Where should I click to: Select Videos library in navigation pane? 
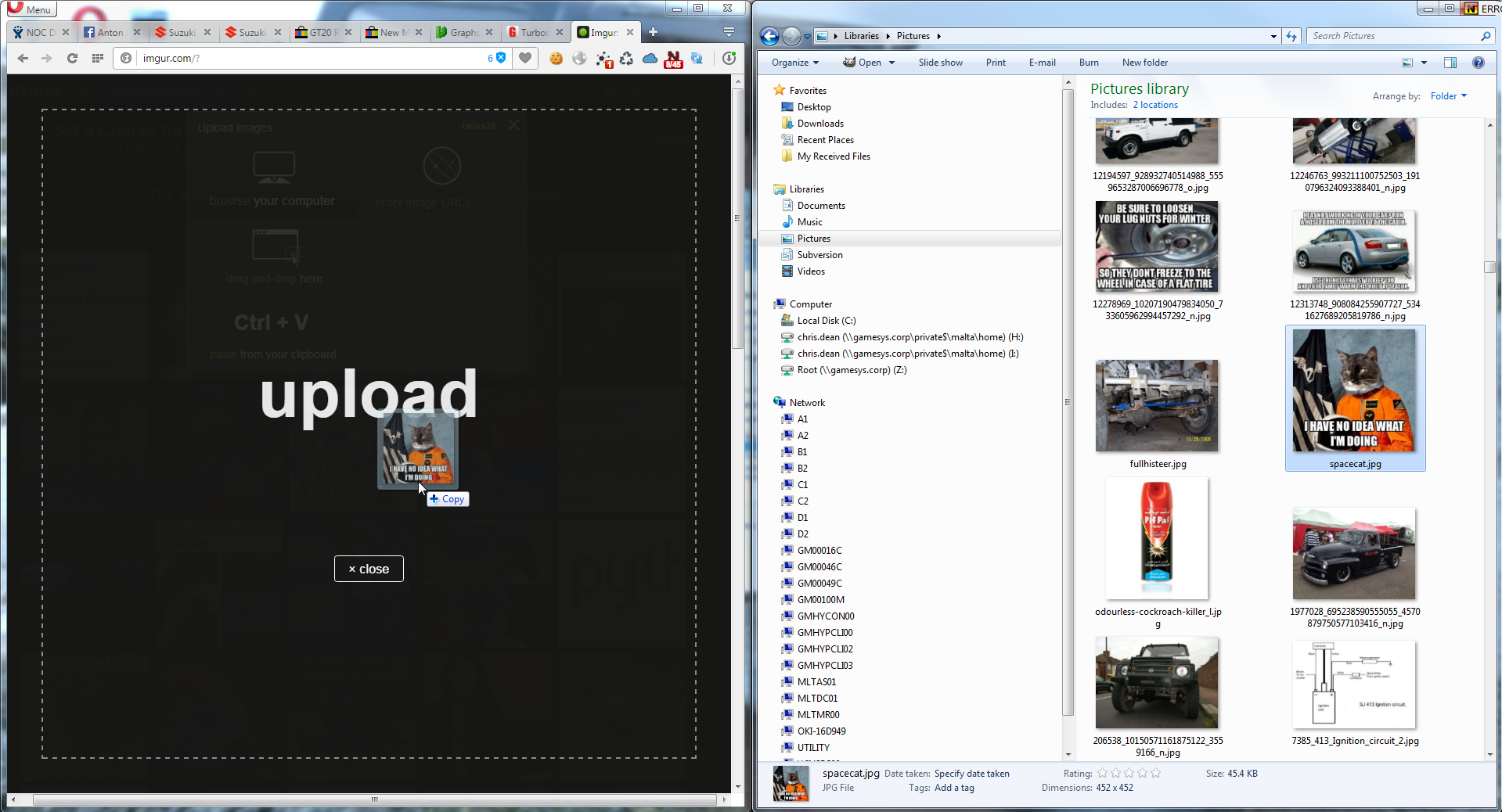click(811, 271)
